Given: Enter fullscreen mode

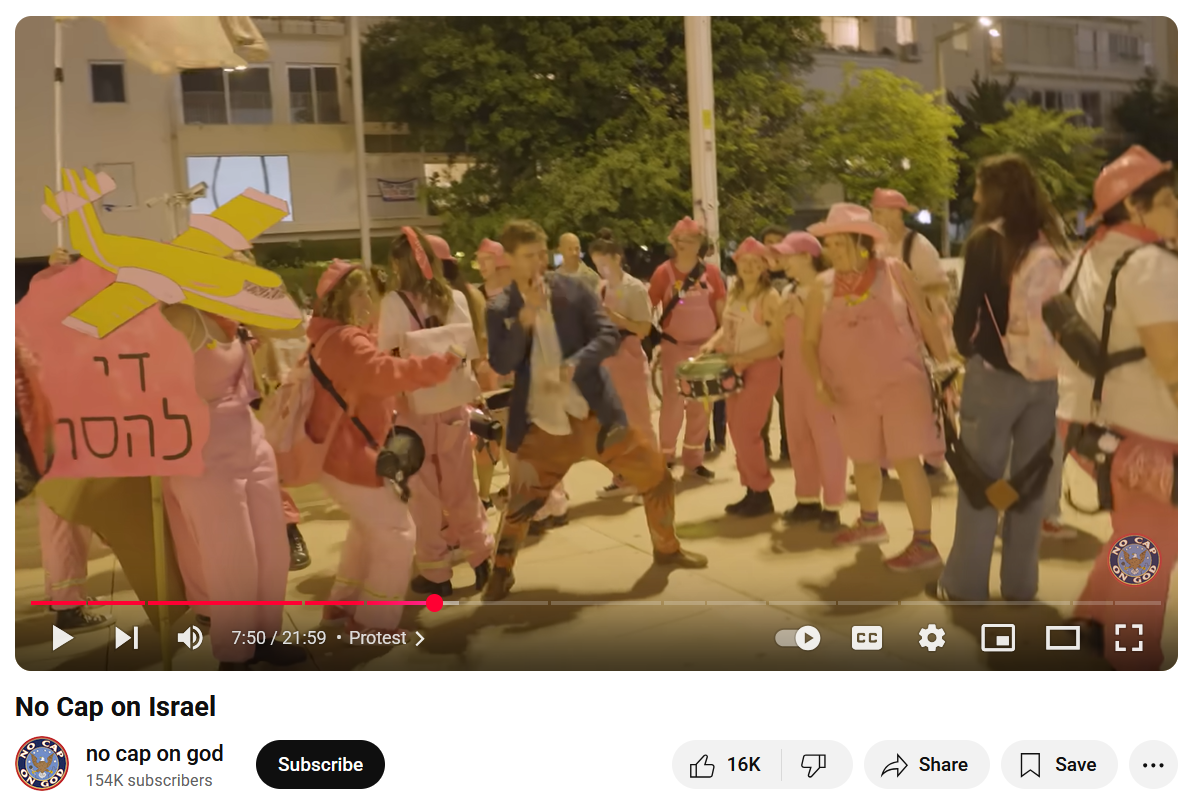Looking at the screenshot, I should click(x=1128, y=637).
